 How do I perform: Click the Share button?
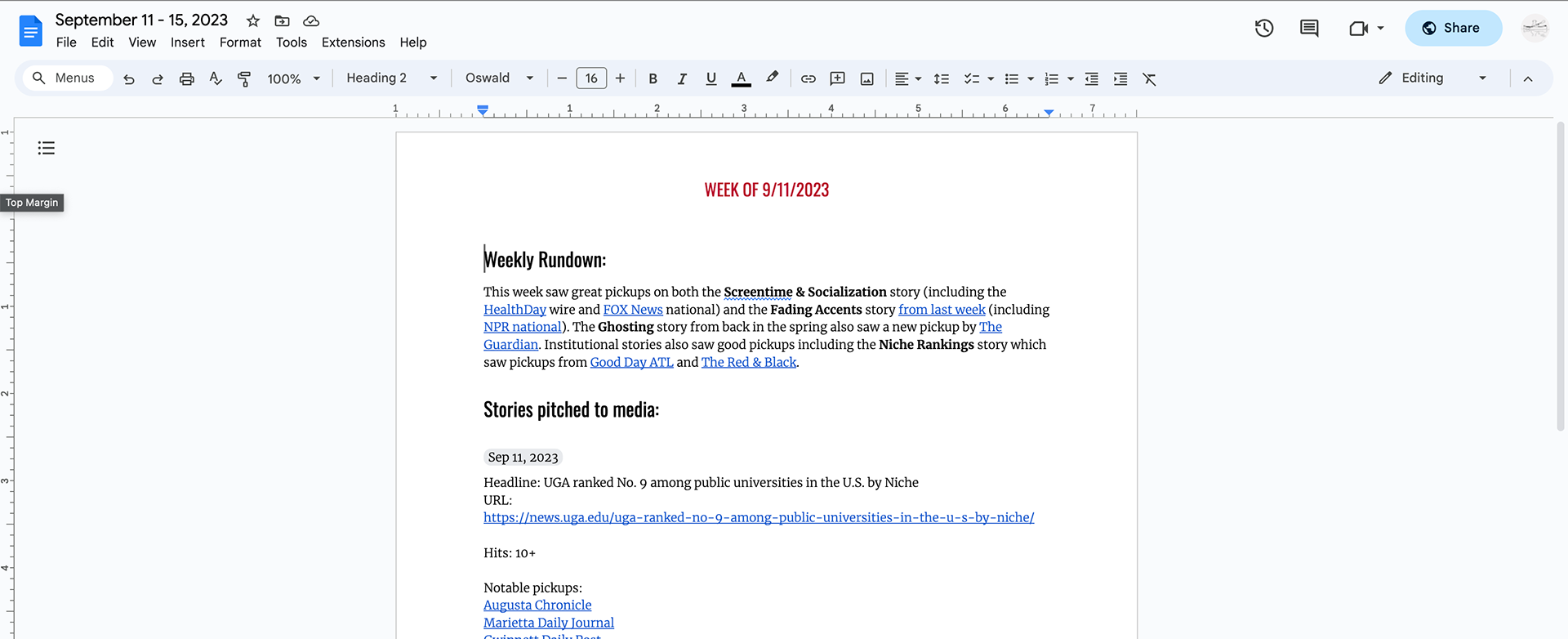(1453, 28)
